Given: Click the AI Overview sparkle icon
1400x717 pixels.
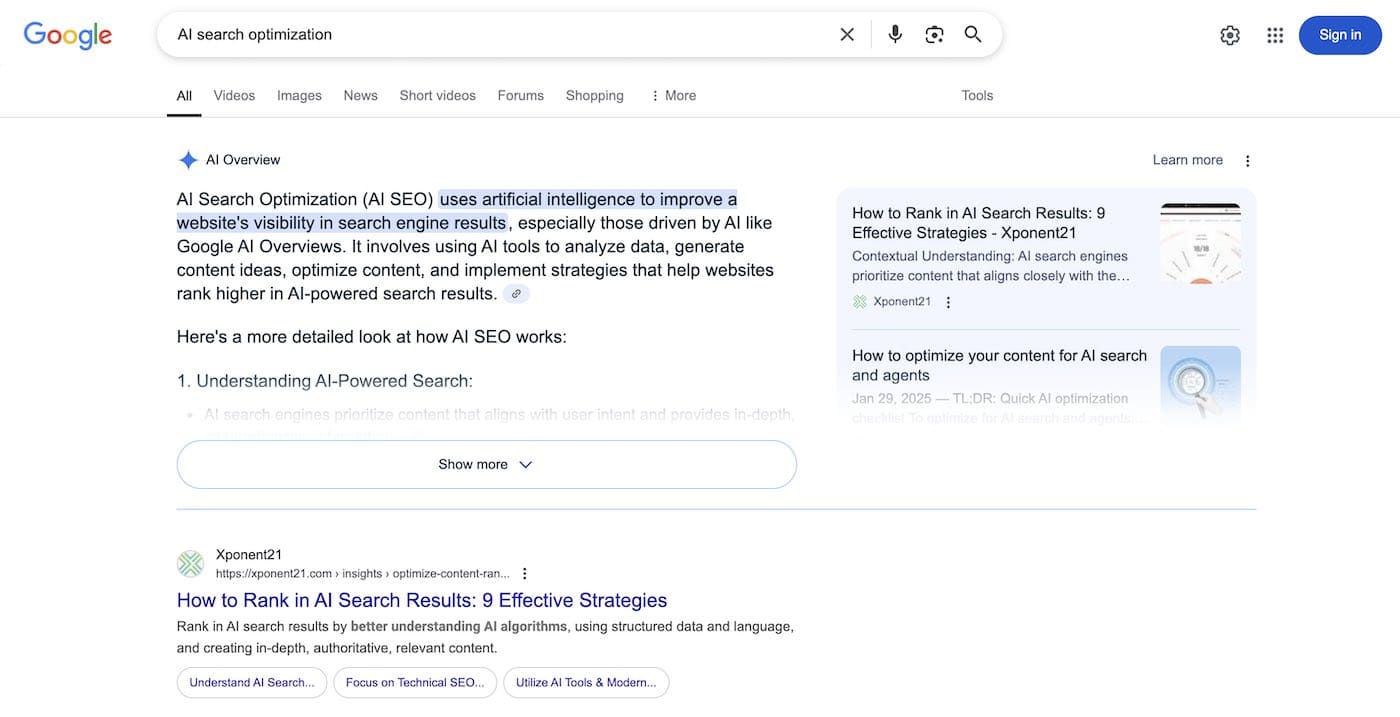Looking at the screenshot, I should pyautogui.click(x=187, y=158).
